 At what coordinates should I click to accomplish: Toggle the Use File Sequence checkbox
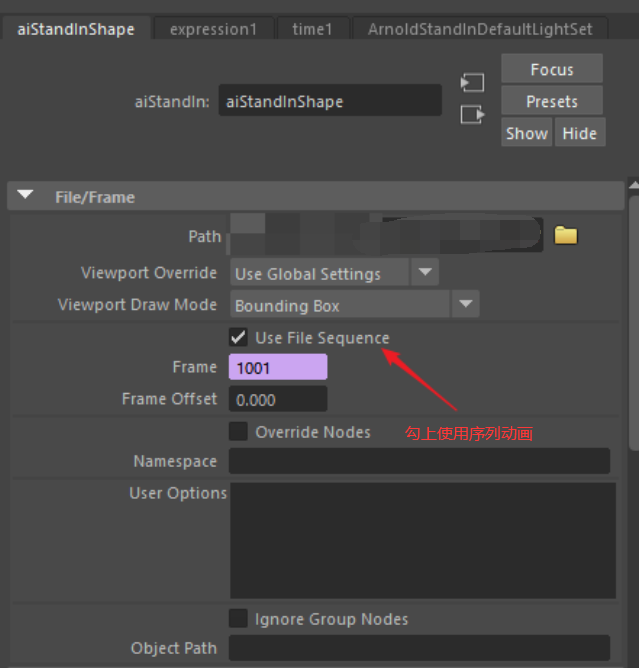[x=239, y=338]
